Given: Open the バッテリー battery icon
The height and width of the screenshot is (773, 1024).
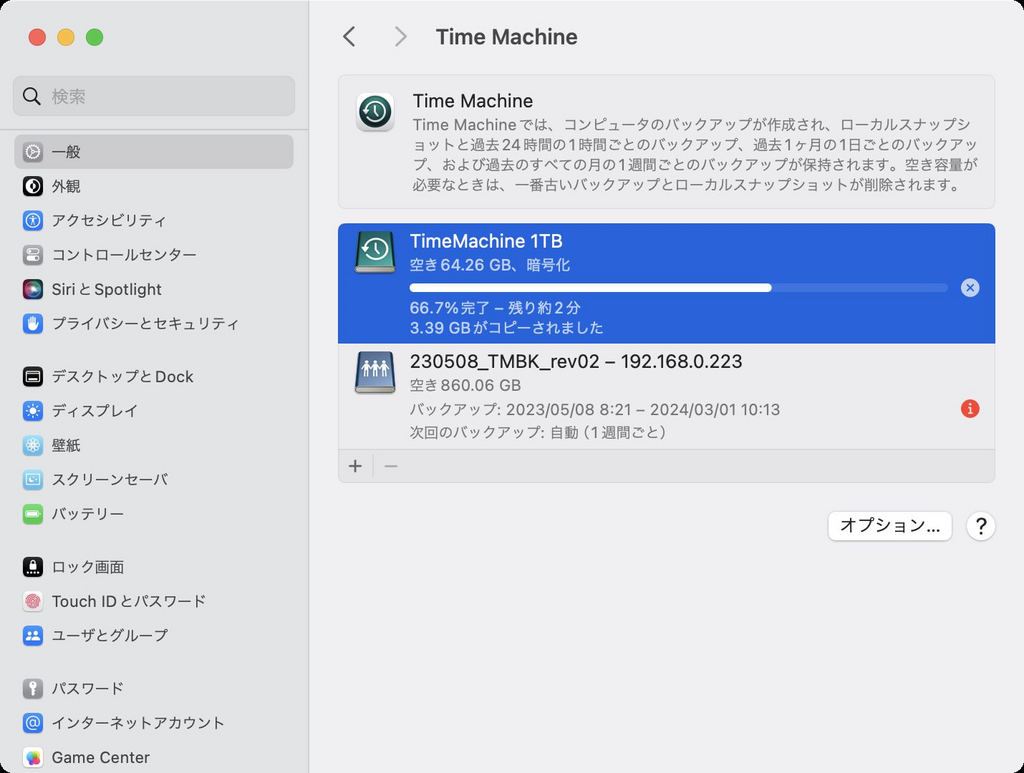Looking at the screenshot, I should [33, 514].
